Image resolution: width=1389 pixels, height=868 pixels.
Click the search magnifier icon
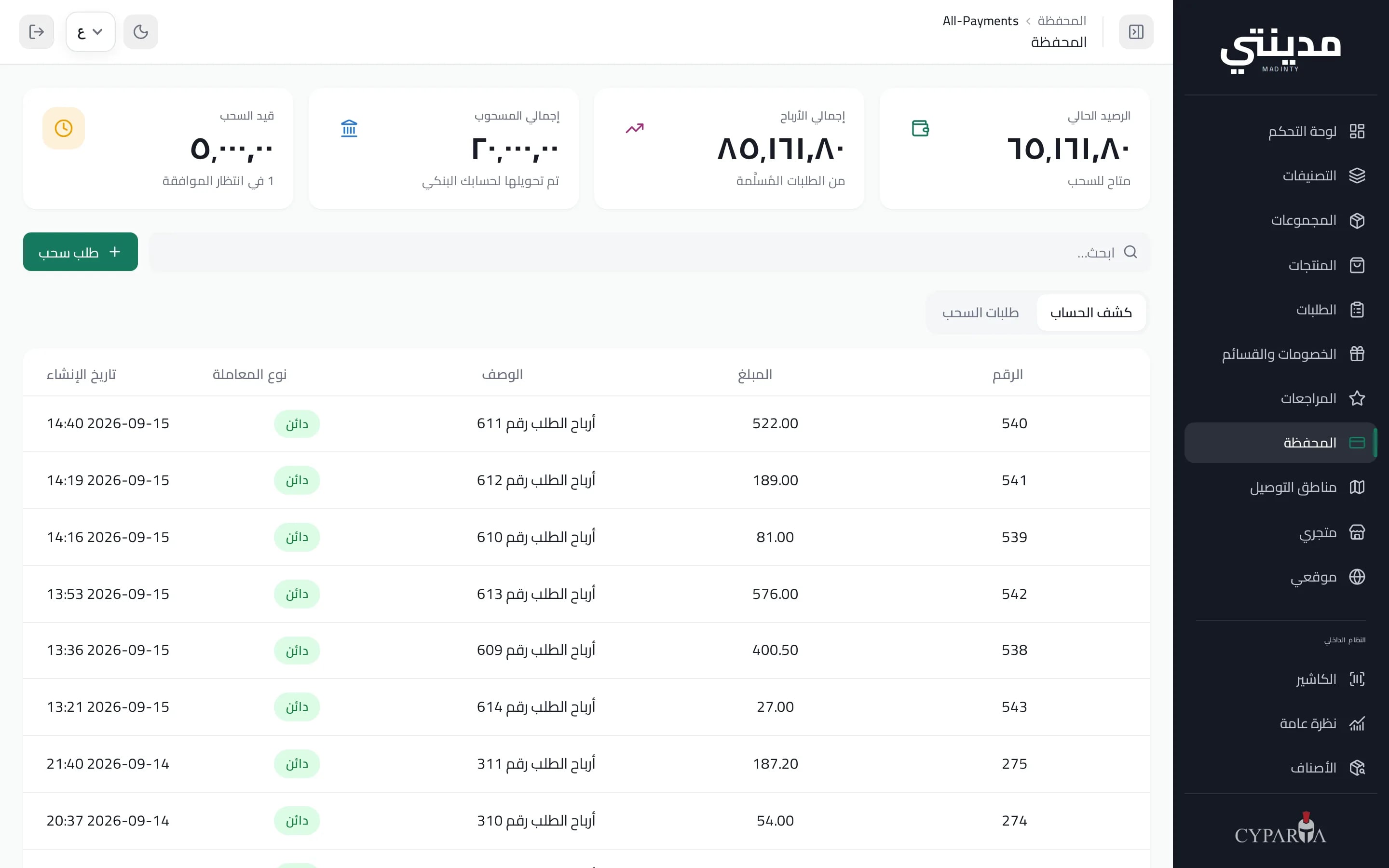1130,251
